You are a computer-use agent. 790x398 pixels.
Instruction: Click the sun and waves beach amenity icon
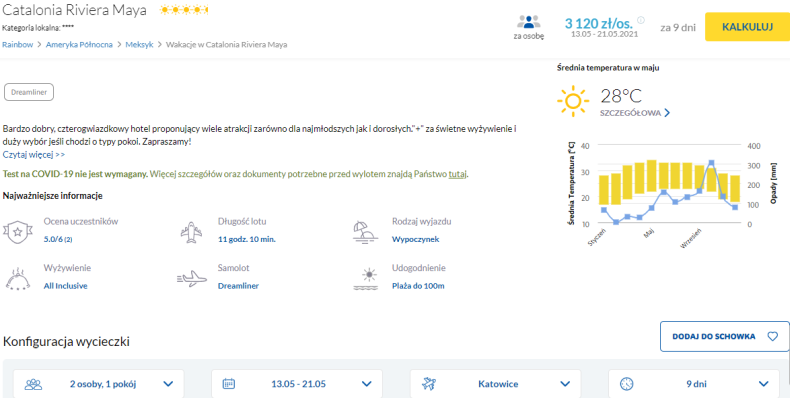point(366,279)
